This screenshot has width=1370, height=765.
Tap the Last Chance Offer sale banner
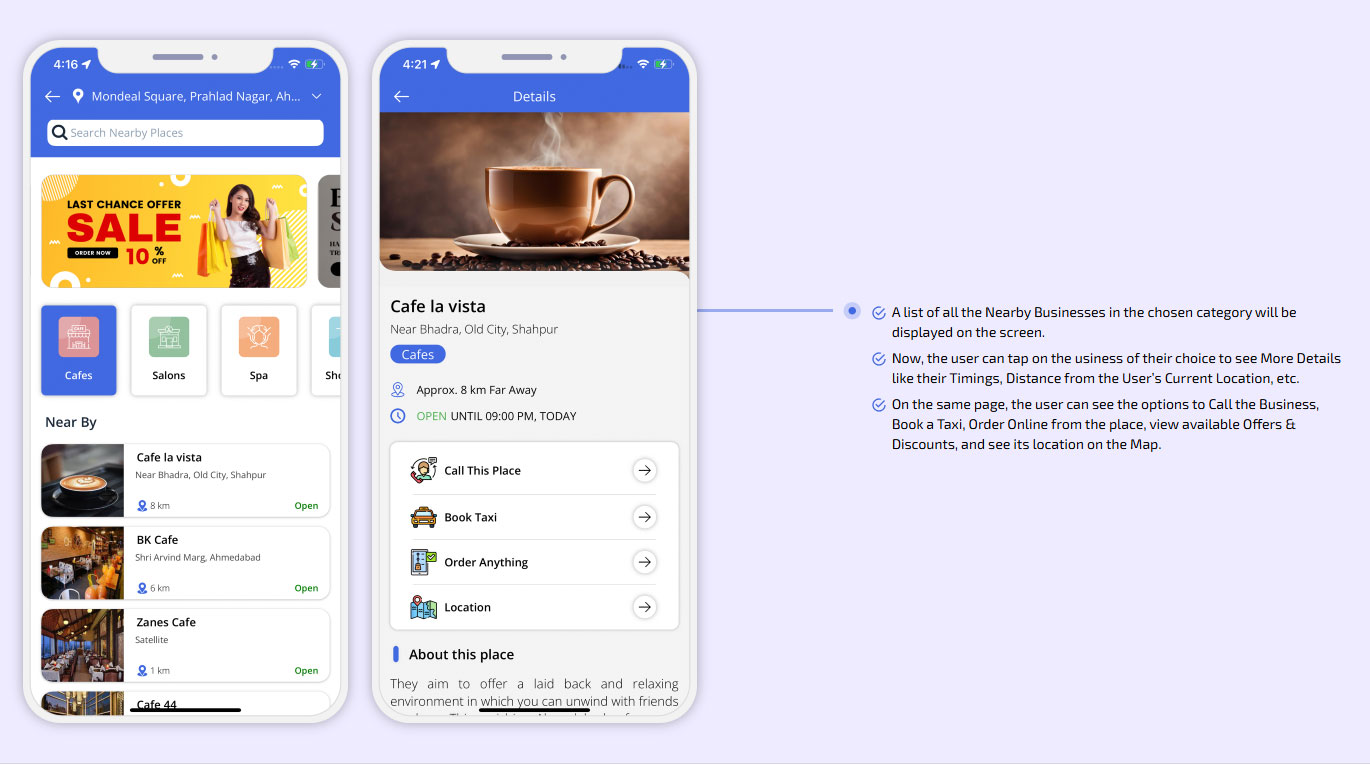pyautogui.click(x=174, y=231)
